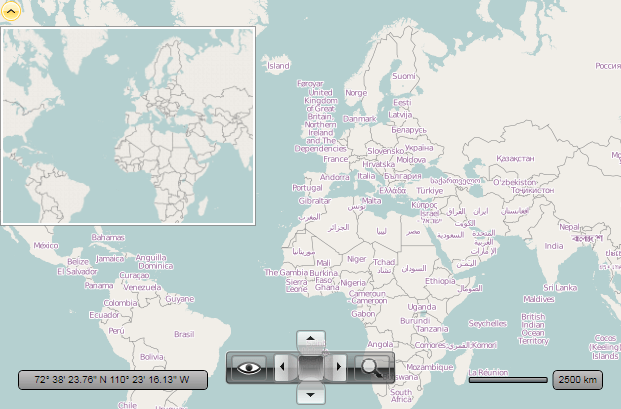Click the México label
The width and height of the screenshot is (621, 409).
tap(46, 245)
